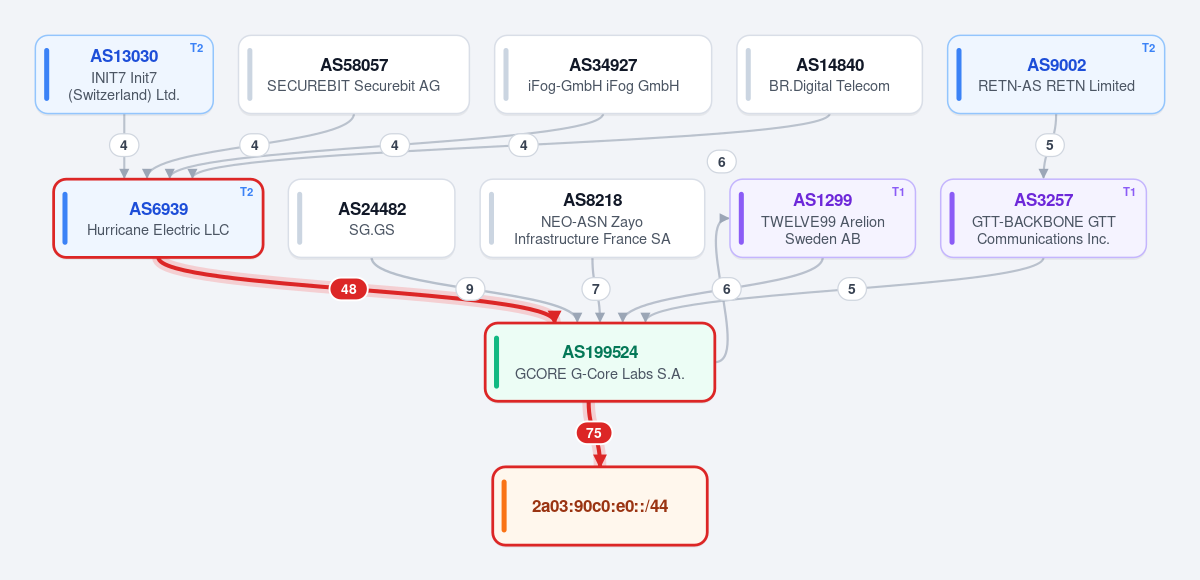The height and width of the screenshot is (580, 1200).
Task: Click the T2 badge on AS9002
Action: (1148, 47)
